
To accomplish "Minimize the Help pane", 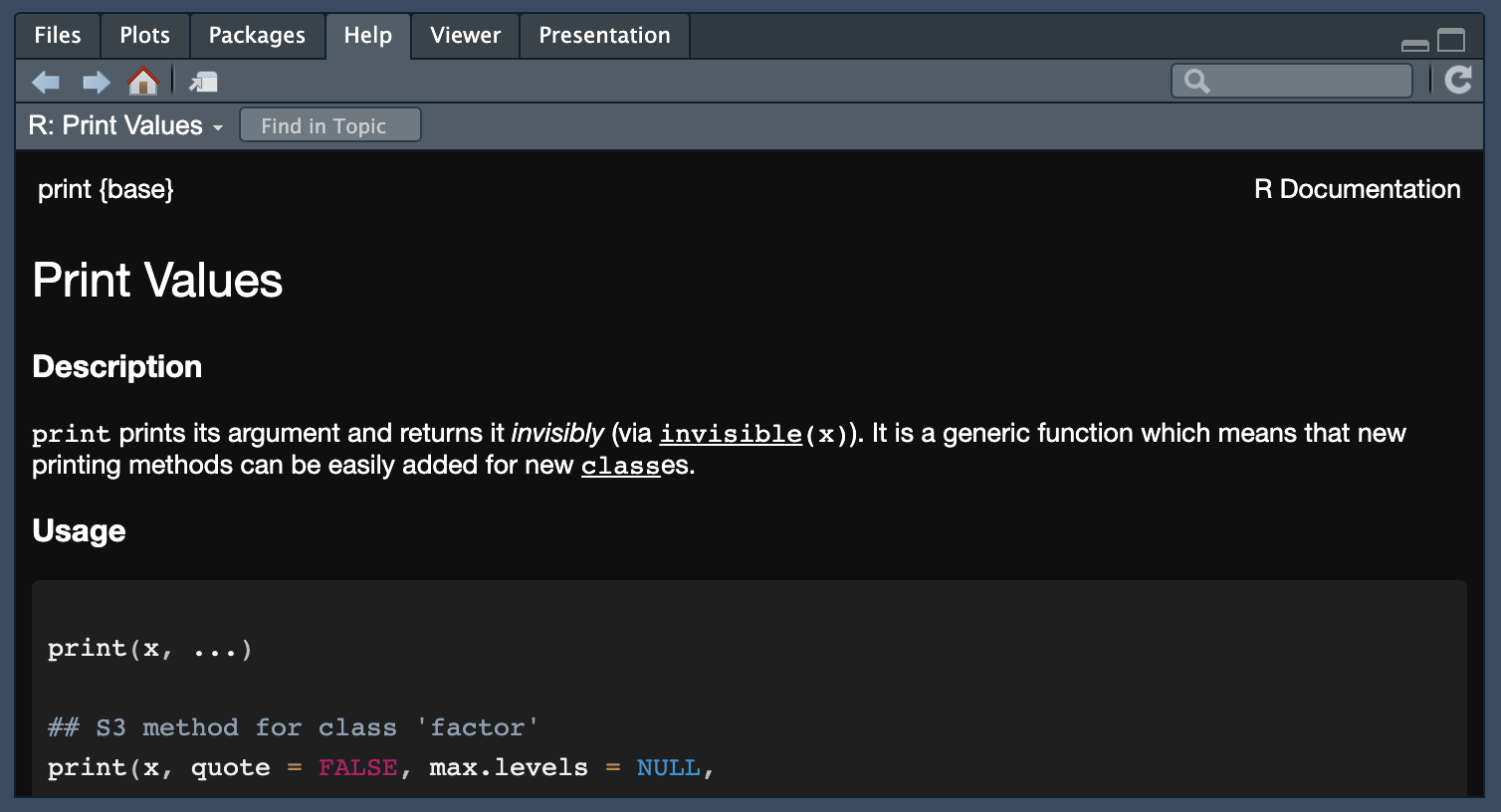I will click(x=1414, y=44).
